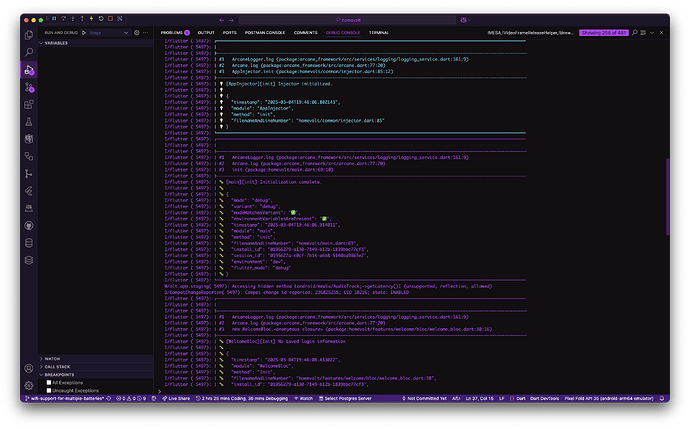Open the Copilot dropdown in title bar
The width and height of the screenshot is (690, 429).
(465, 20)
